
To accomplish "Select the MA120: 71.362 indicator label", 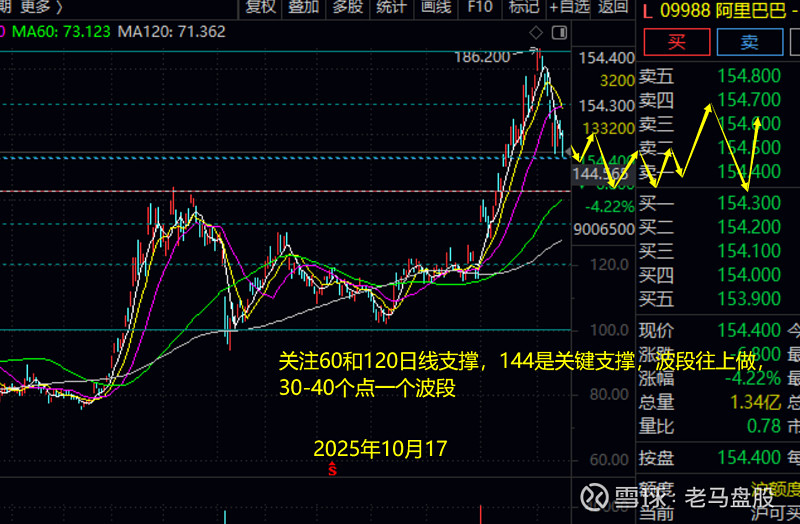I will [171, 32].
